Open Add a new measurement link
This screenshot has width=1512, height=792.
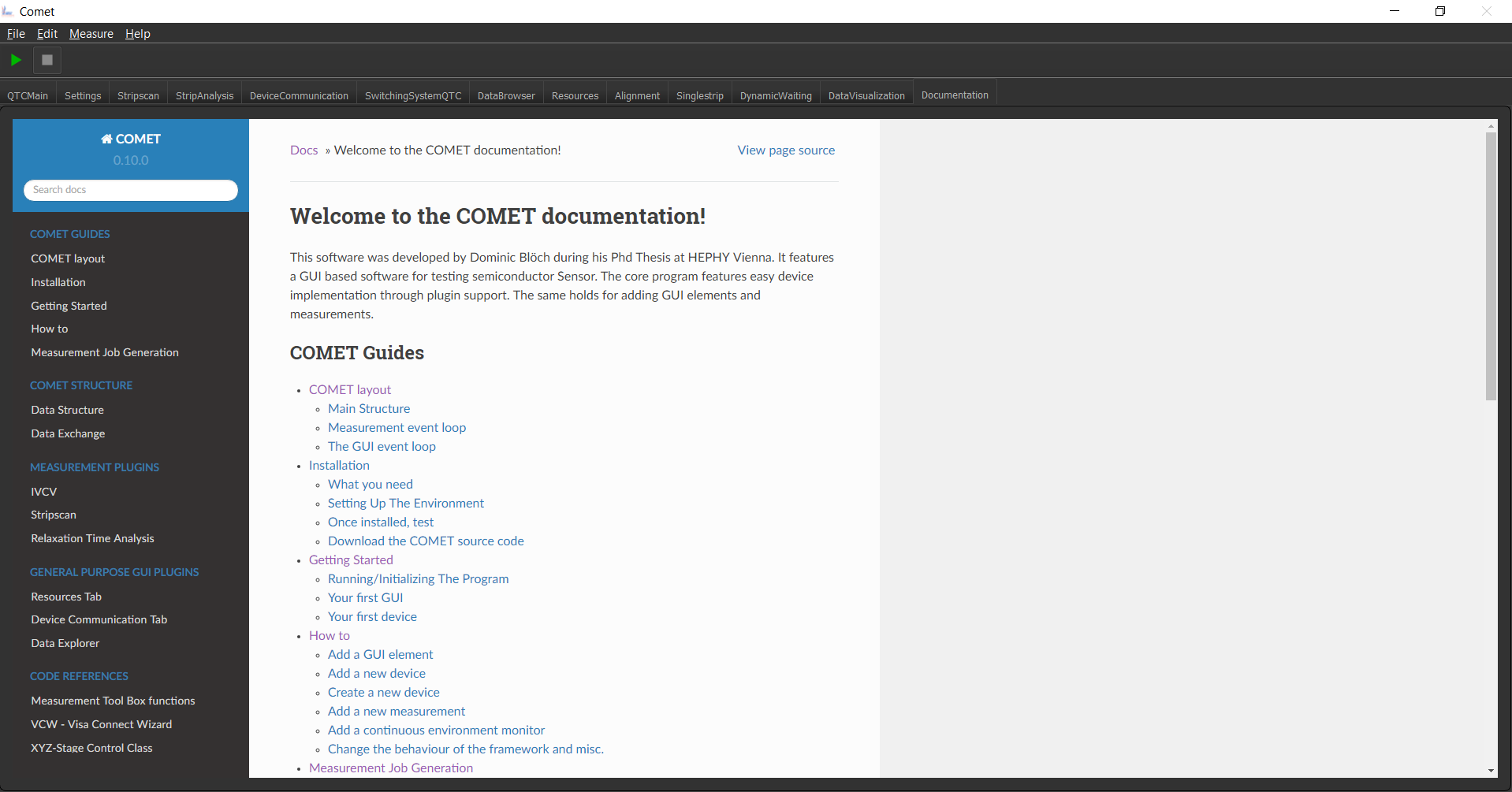[397, 712]
